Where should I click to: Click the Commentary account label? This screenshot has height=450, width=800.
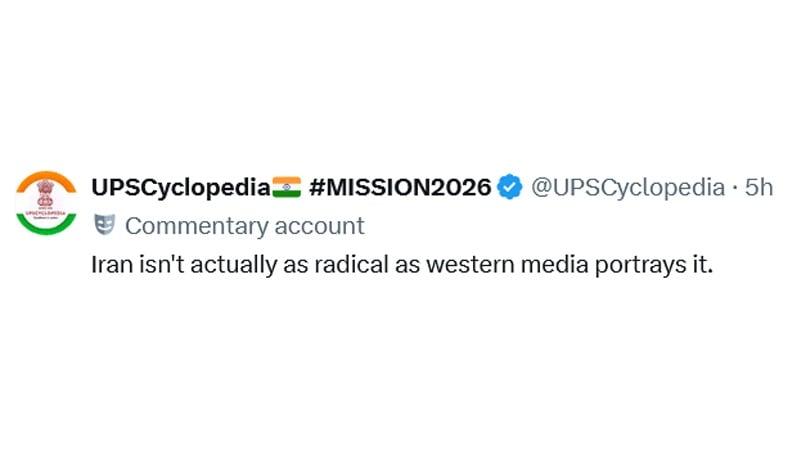coord(244,225)
